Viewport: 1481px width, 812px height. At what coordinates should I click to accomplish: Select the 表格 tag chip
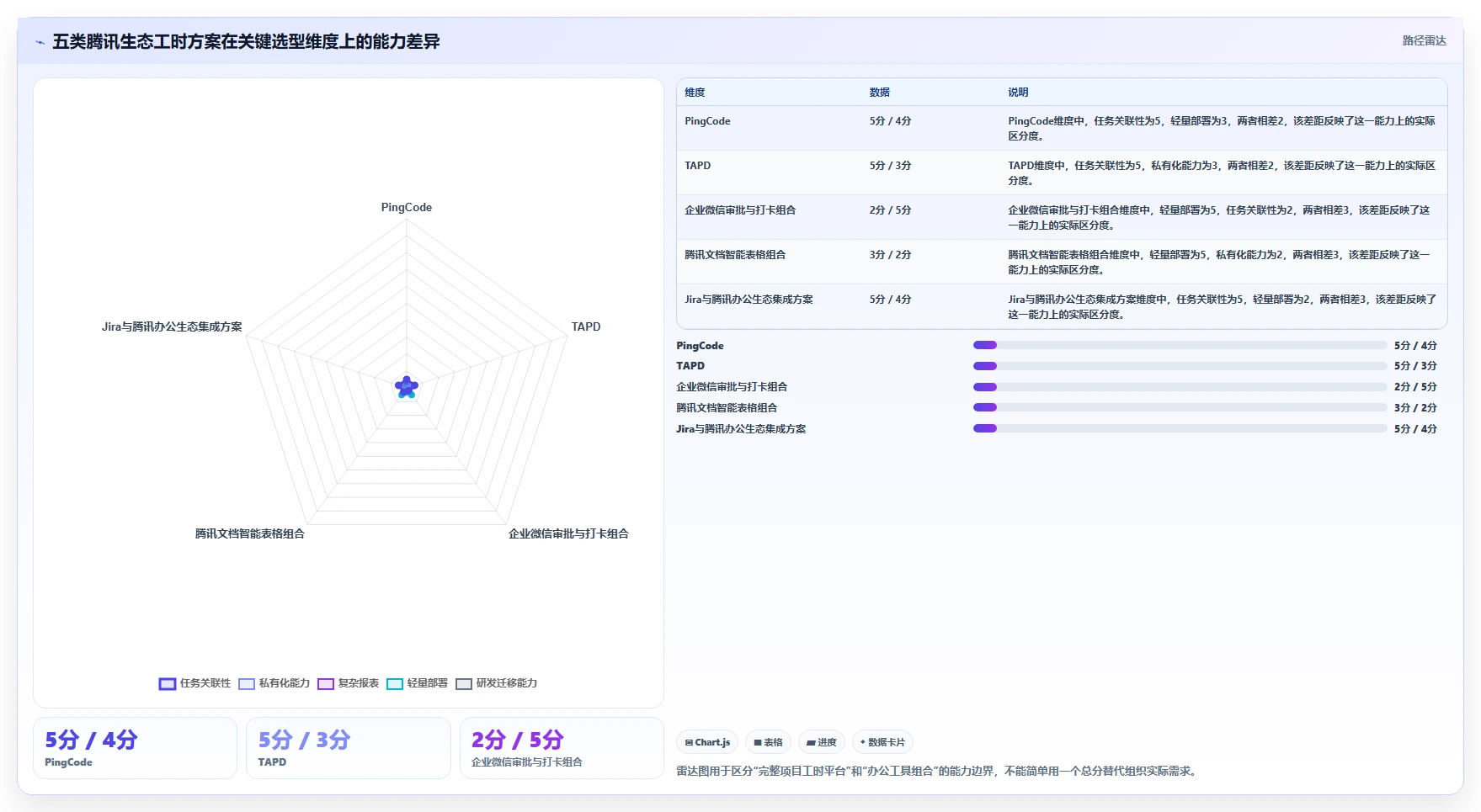(x=768, y=742)
